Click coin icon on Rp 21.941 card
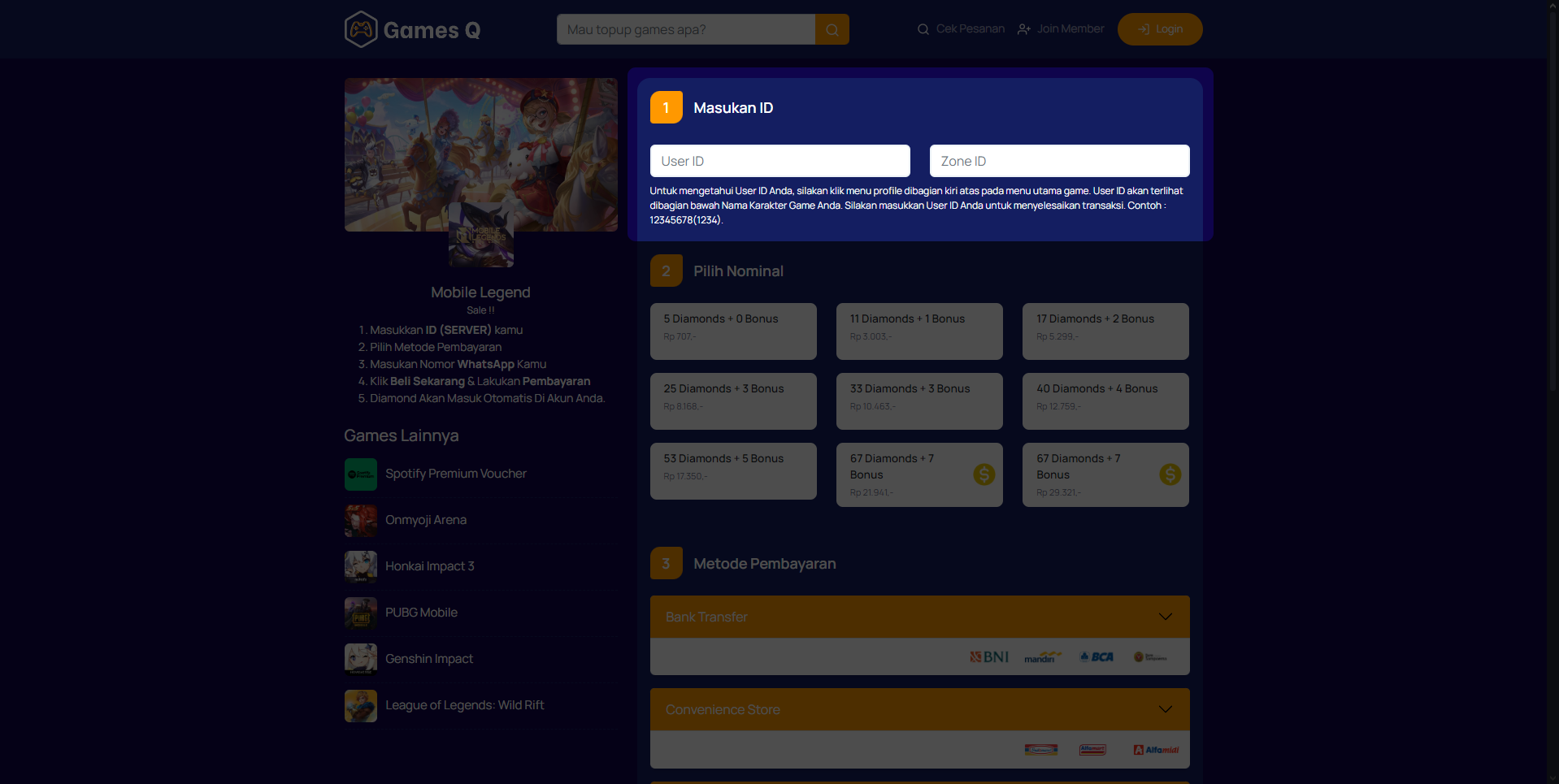Screen dimensions: 1559x784 tap(984, 474)
